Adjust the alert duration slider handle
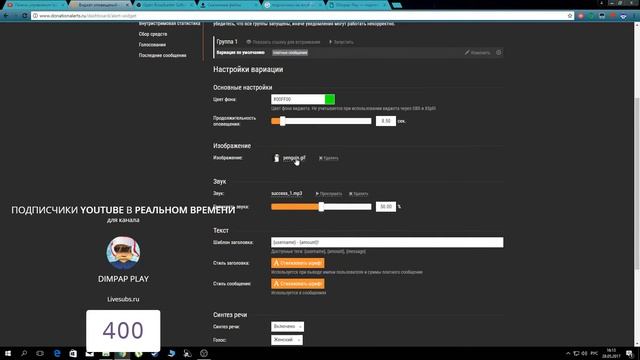This screenshot has height=360, width=640. [x=282, y=121]
